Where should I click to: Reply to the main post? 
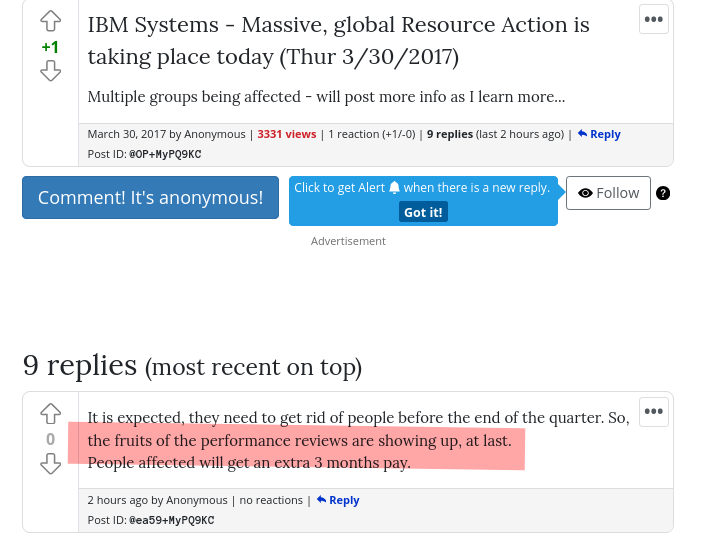coord(599,134)
